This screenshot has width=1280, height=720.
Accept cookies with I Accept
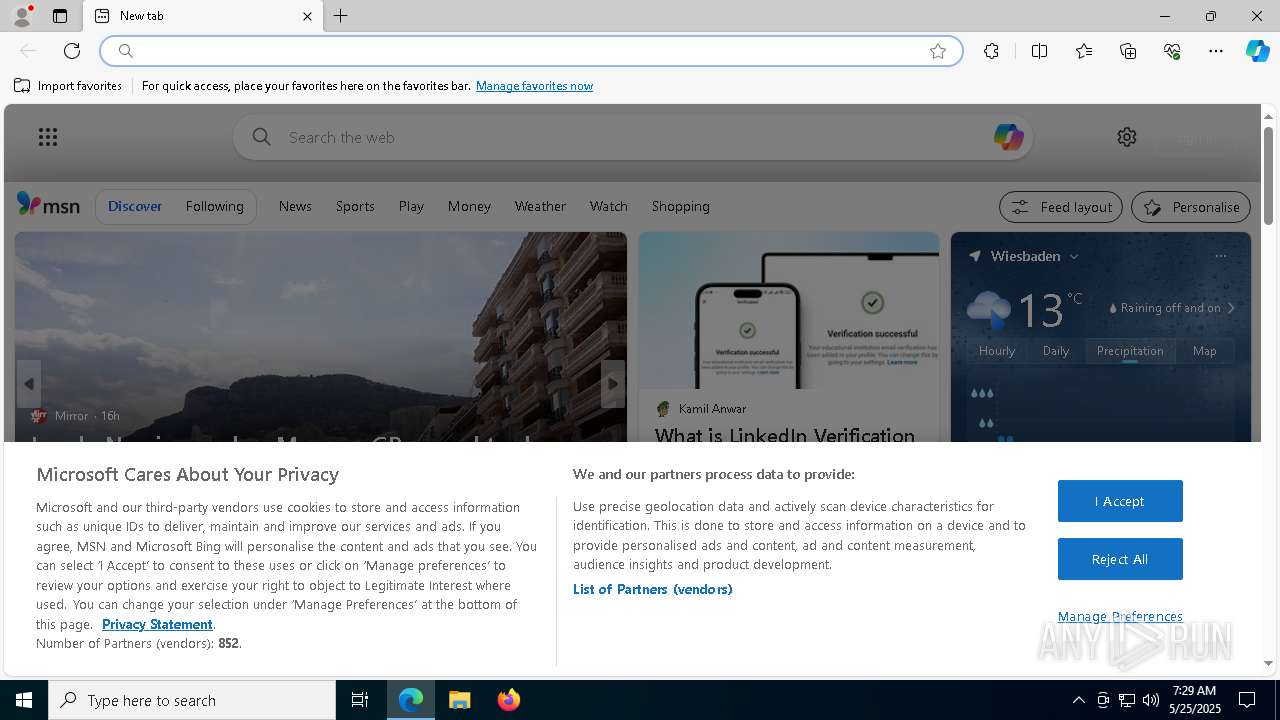tap(1120, 501)
